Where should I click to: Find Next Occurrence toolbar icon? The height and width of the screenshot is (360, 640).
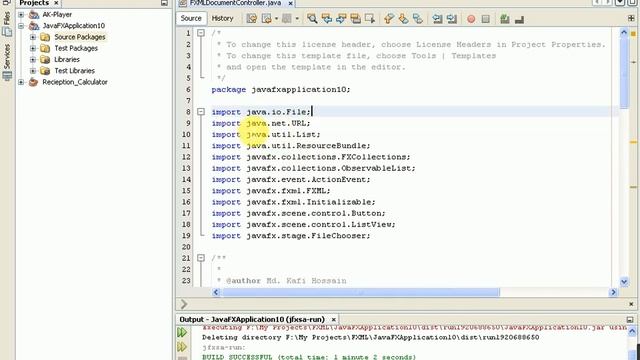[x=341, y=19]
